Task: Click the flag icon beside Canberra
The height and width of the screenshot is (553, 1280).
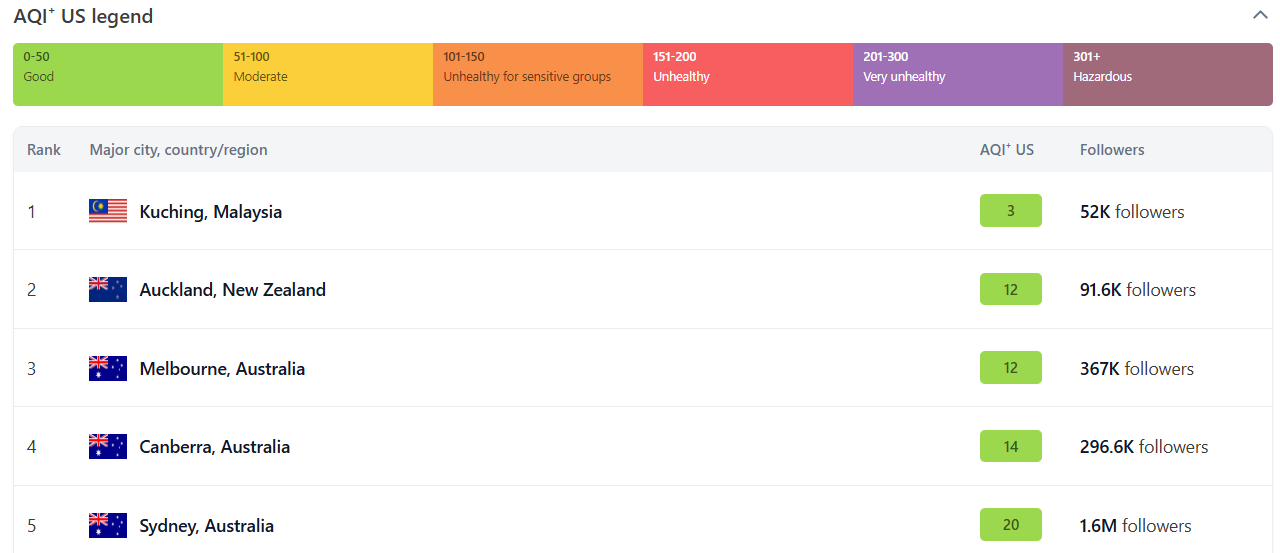Action: click(x=108, y=447)
